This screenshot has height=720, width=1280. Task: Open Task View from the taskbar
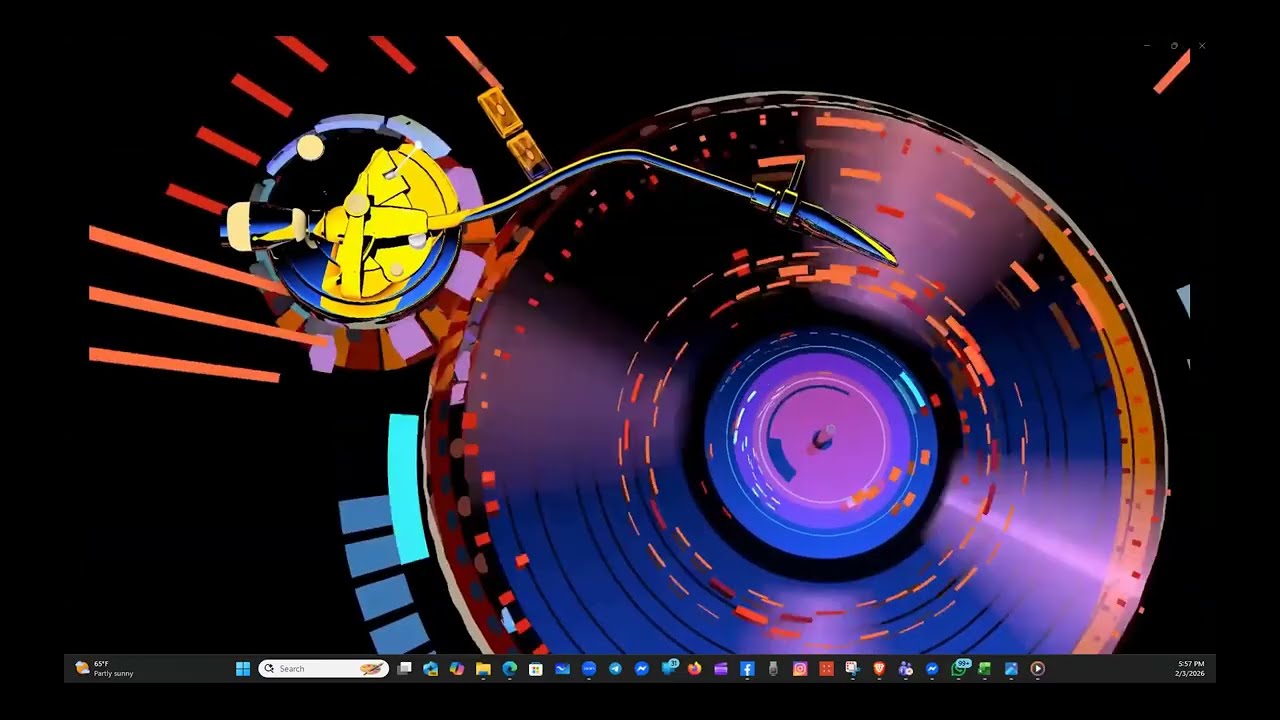click(404, 669)
